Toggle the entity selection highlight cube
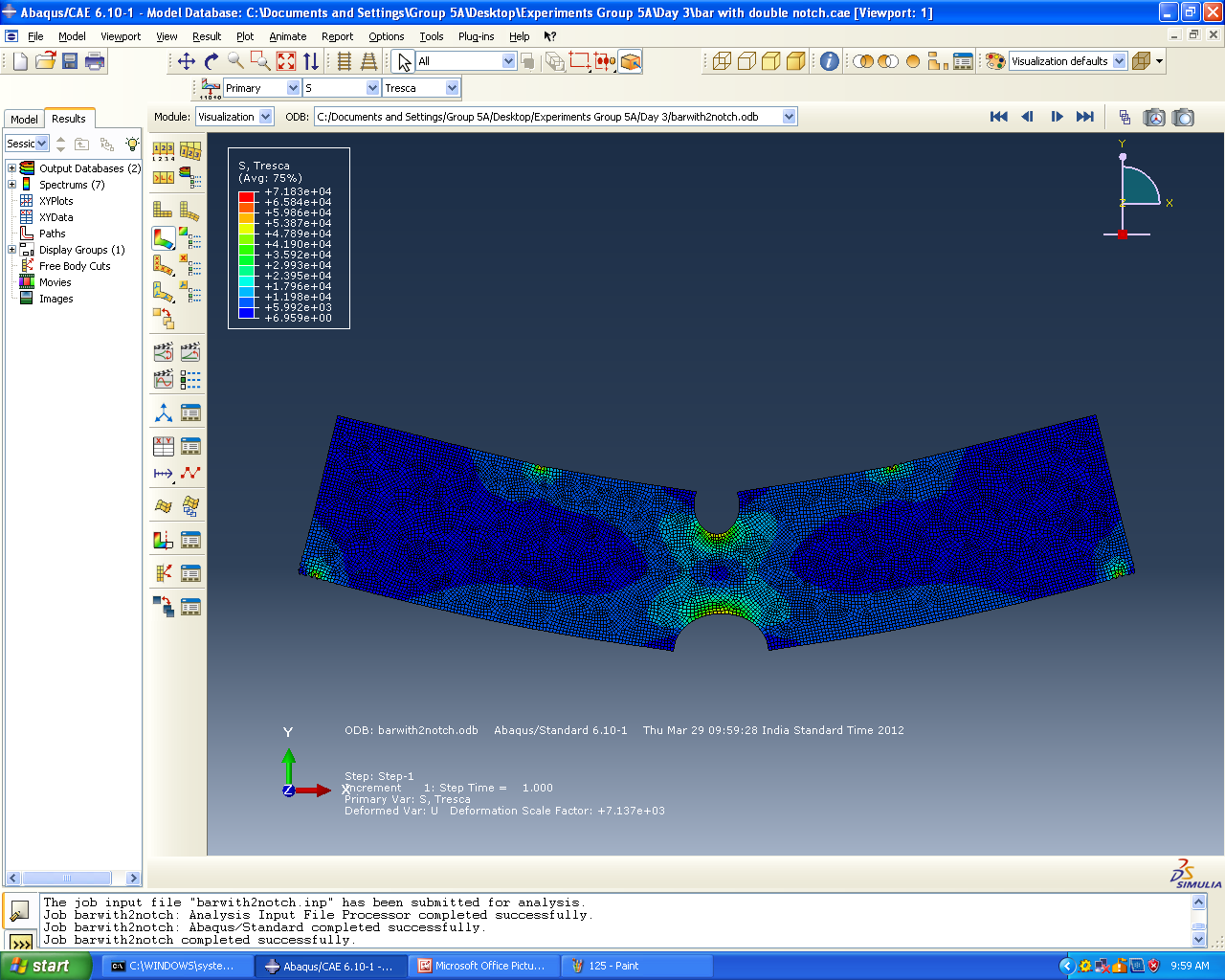This screenshot has width=1225, height=980. [630, 61]
